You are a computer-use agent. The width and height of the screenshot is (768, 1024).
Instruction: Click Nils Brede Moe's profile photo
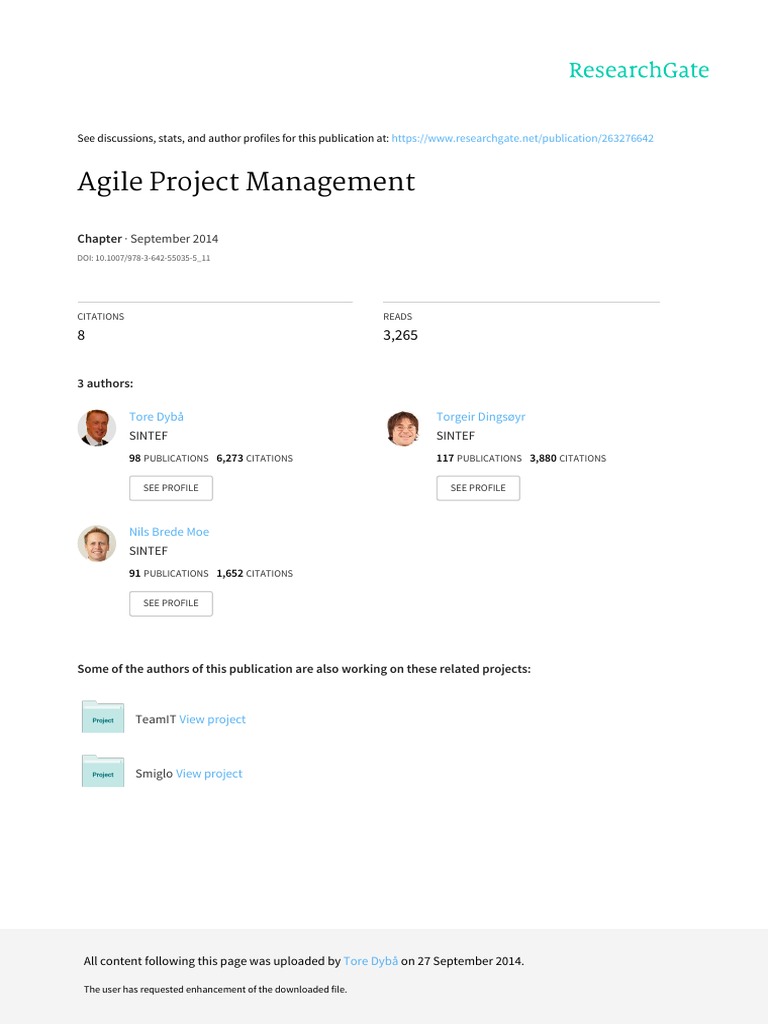[97, 543]
